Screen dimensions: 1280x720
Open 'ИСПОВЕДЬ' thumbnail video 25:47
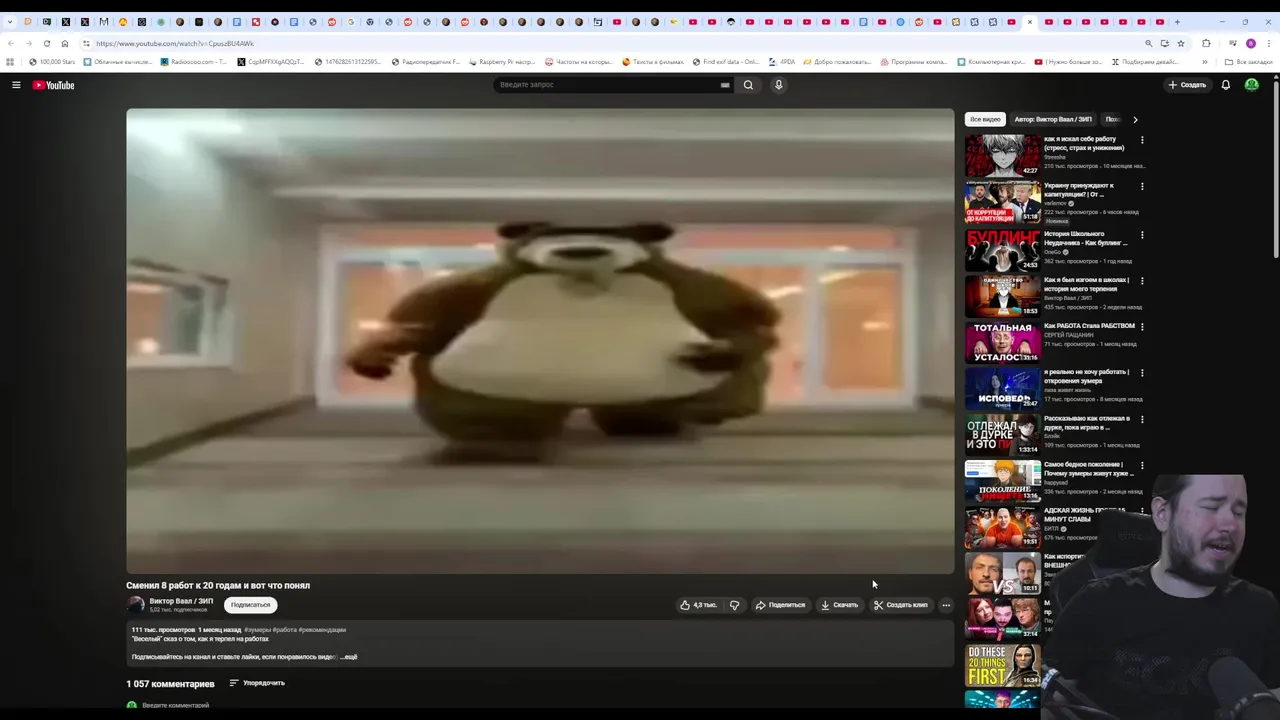coord(1002,388)
